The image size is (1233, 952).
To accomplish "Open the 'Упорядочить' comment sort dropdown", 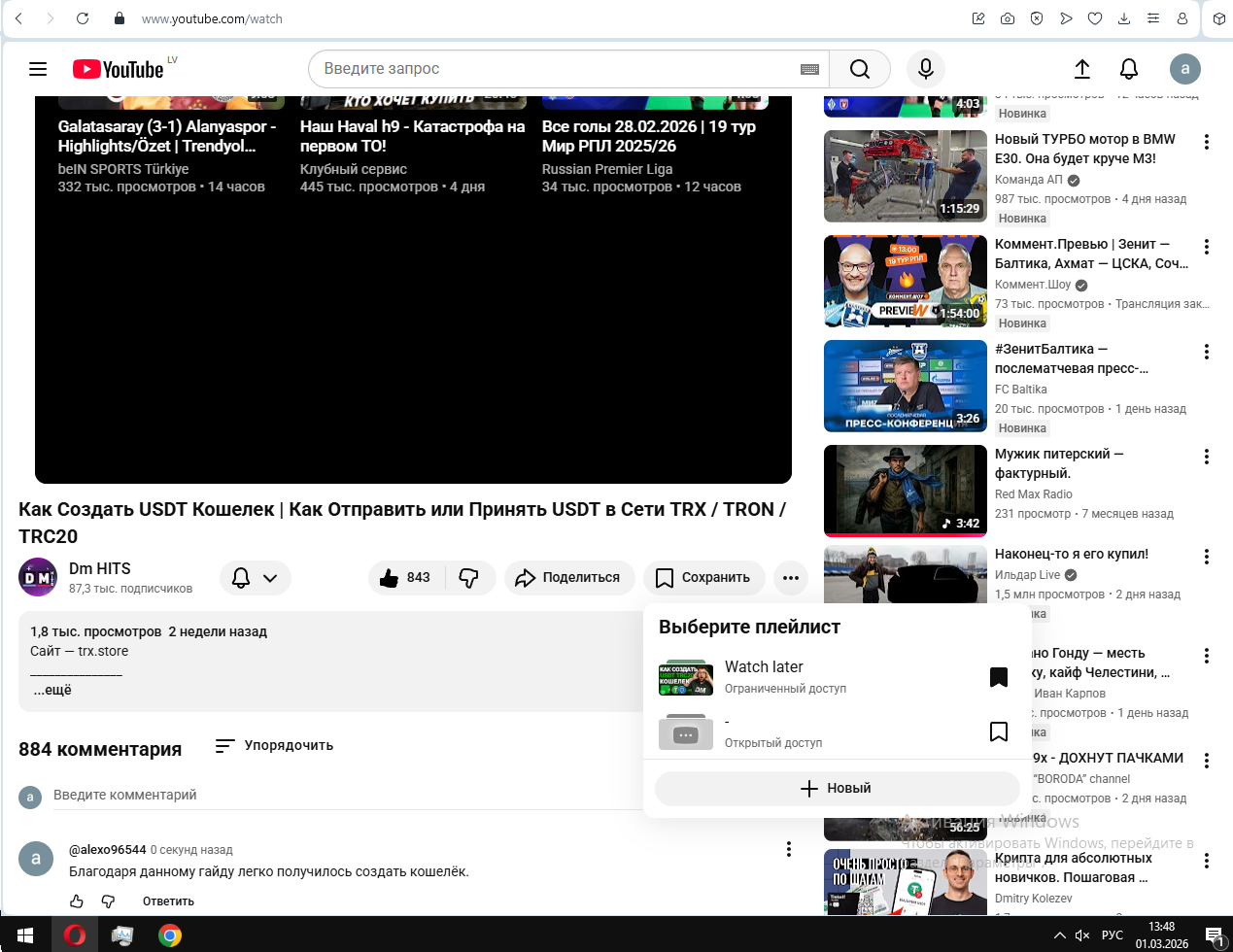I will 274,745.
